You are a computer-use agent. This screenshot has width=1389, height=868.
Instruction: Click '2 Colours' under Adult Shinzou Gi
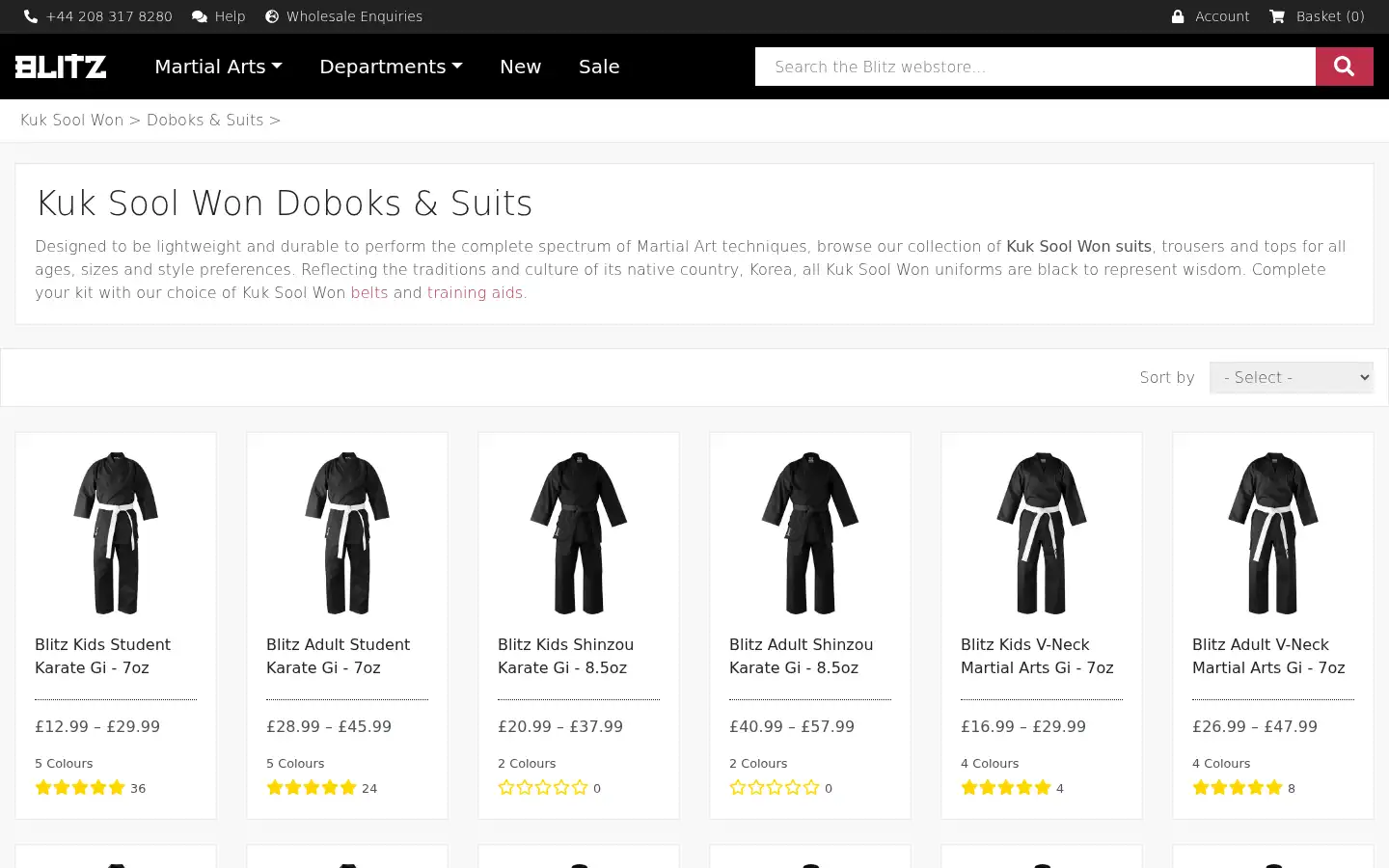(x=758, y=764)
